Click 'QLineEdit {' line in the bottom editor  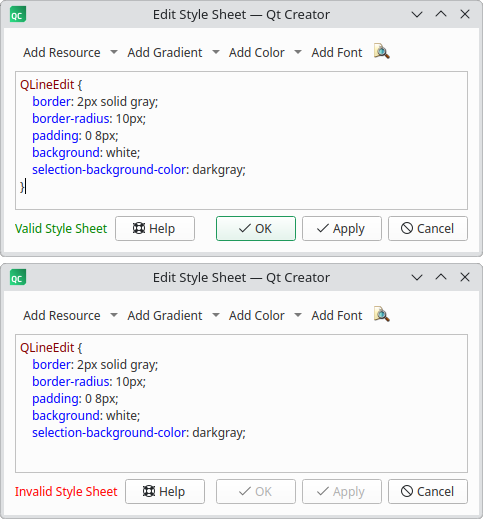coord(51,348)
